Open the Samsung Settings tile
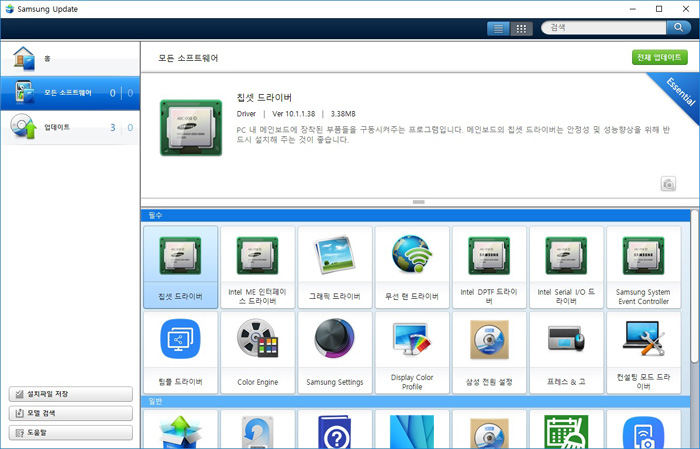The height and width of the screenshot is (449, 700). (x=334, y=351)
